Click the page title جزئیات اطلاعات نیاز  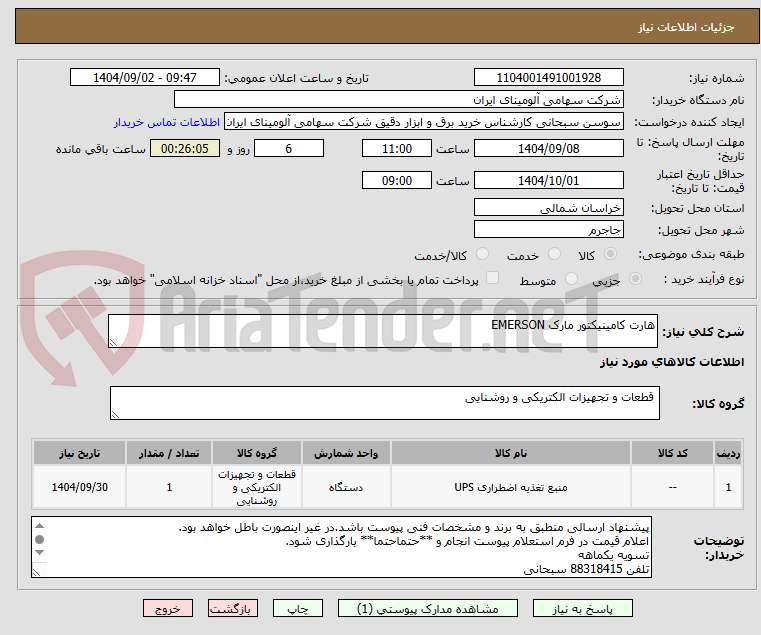(686, 27)
